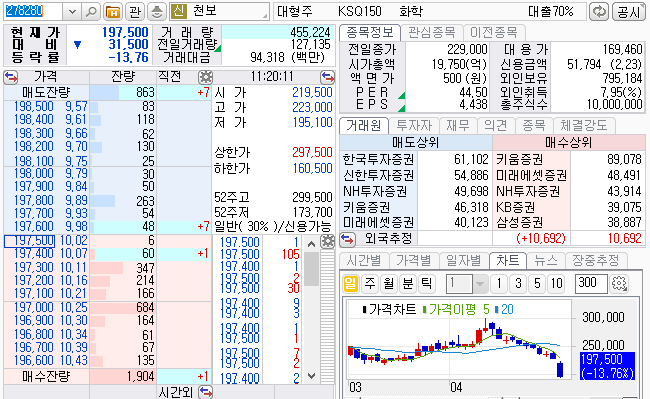Click the 매도잔량 total 863 cell
The image size is (650, 399).
coord(123,92)
